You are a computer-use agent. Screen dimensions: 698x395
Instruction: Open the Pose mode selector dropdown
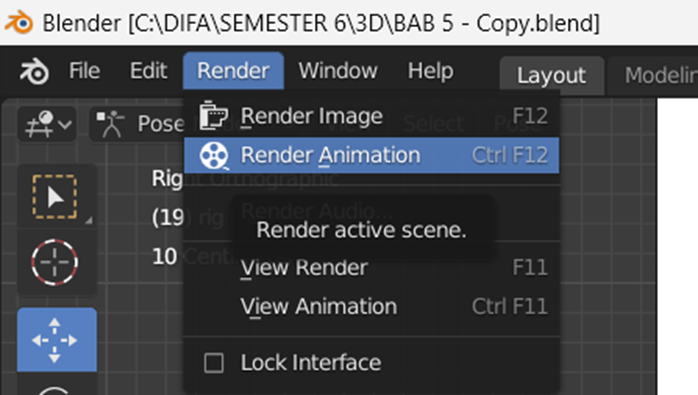pyautogui.click(x=137, y=124)
